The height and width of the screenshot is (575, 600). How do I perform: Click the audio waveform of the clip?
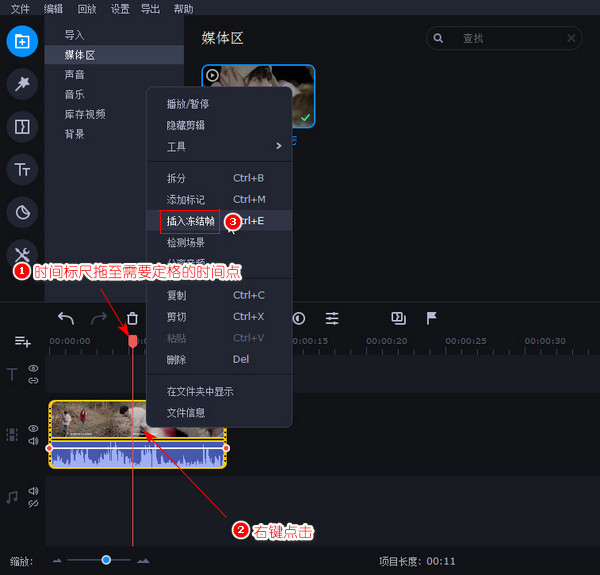(138, 456)
